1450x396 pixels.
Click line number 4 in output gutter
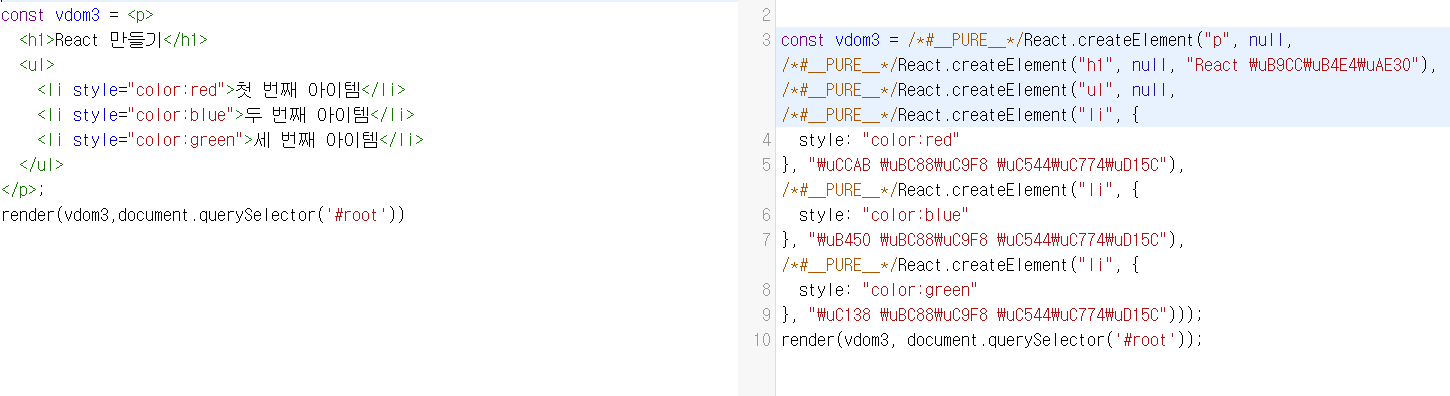point(766,140)
